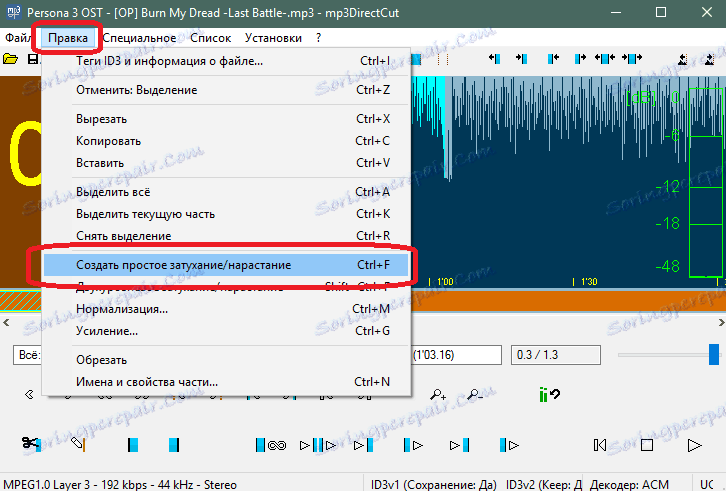The width and height of the screenshot is (726, 491).
Task: Choose Отменить: Выделение
Action: (x=226, y=90)
